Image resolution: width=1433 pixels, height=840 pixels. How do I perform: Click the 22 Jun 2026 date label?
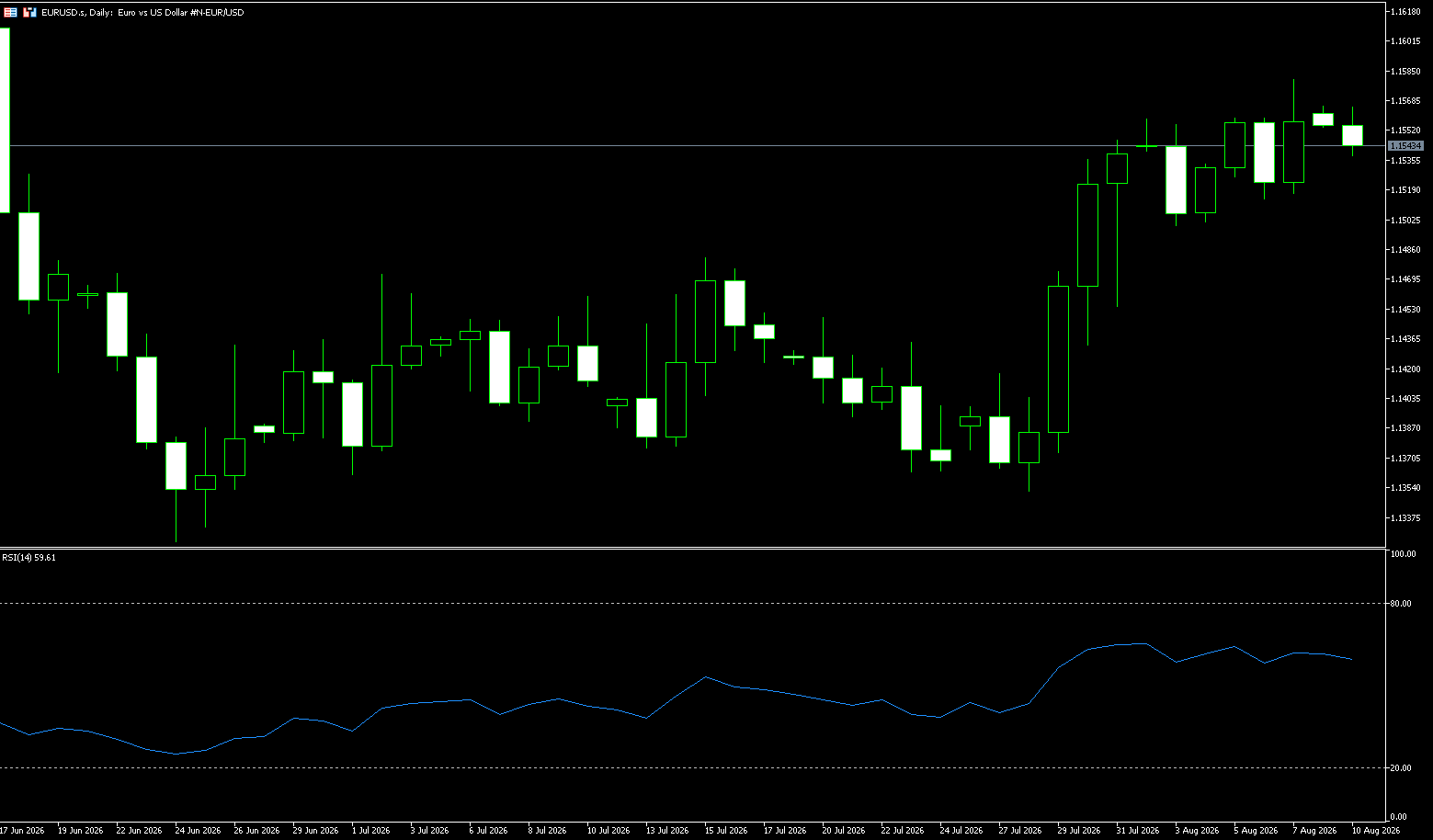pyautogui.click(x=140, y=831)
